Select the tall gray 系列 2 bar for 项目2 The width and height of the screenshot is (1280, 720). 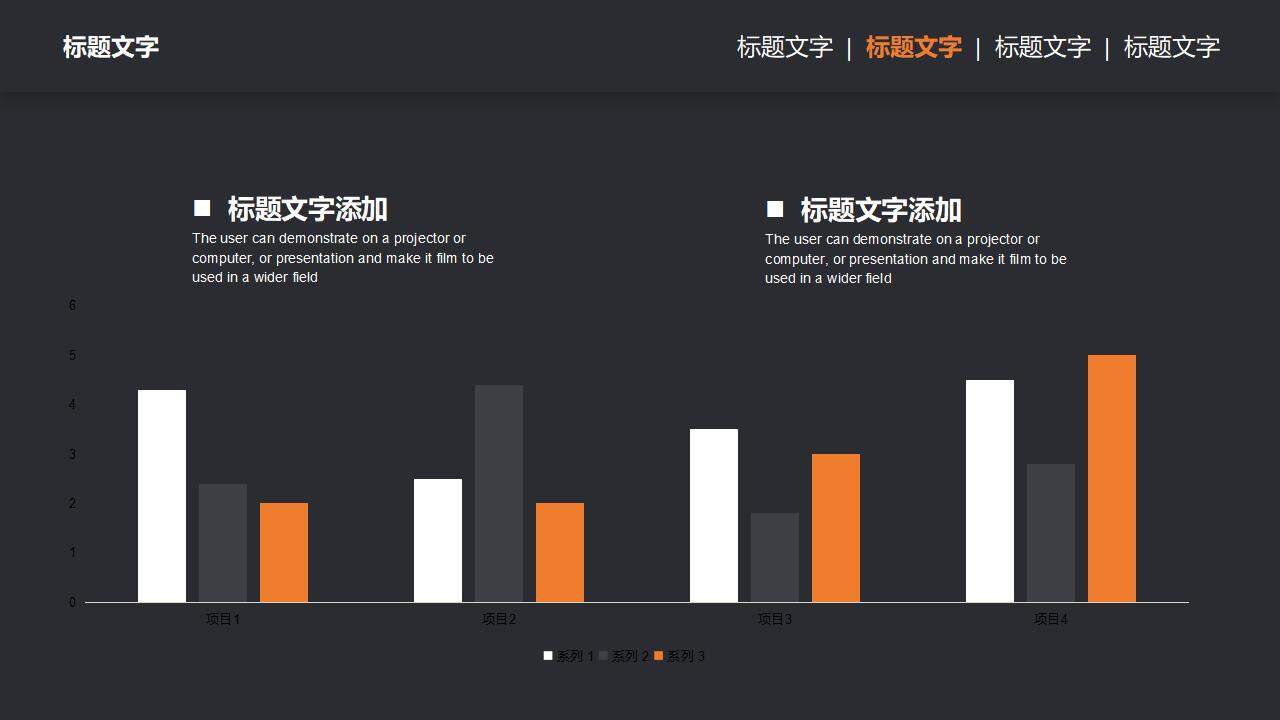499,494
